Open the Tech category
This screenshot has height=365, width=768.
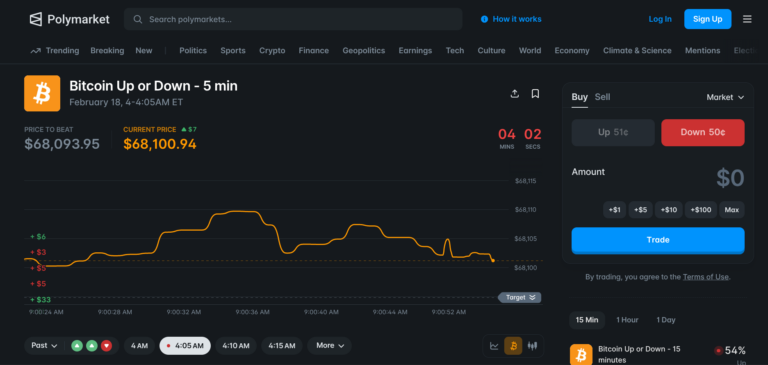[x=455, y=50]
